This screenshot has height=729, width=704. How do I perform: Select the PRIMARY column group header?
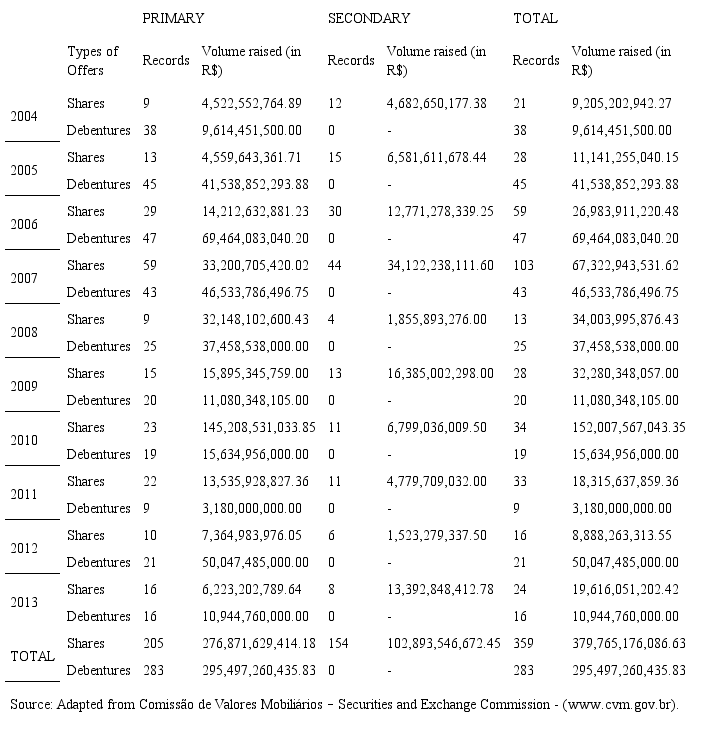click(x=173, y=18)
